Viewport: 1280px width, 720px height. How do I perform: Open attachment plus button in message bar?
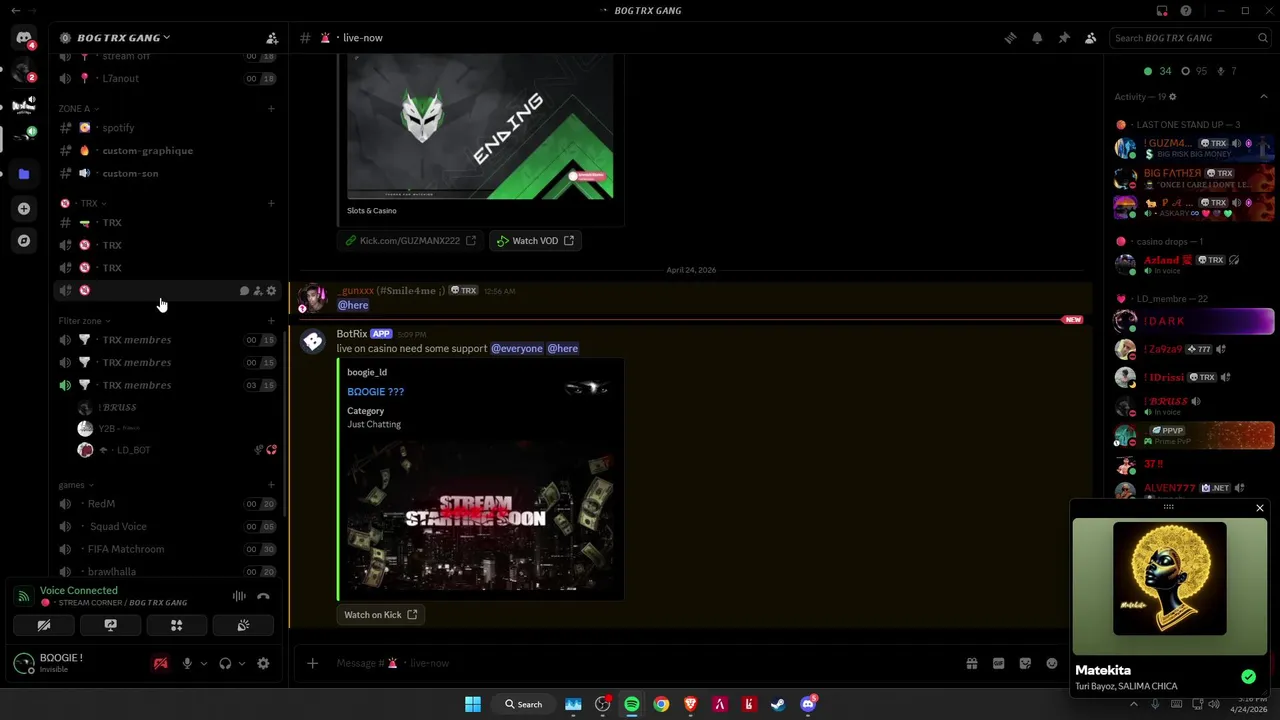pyautogui.click(x=312, y=663)
